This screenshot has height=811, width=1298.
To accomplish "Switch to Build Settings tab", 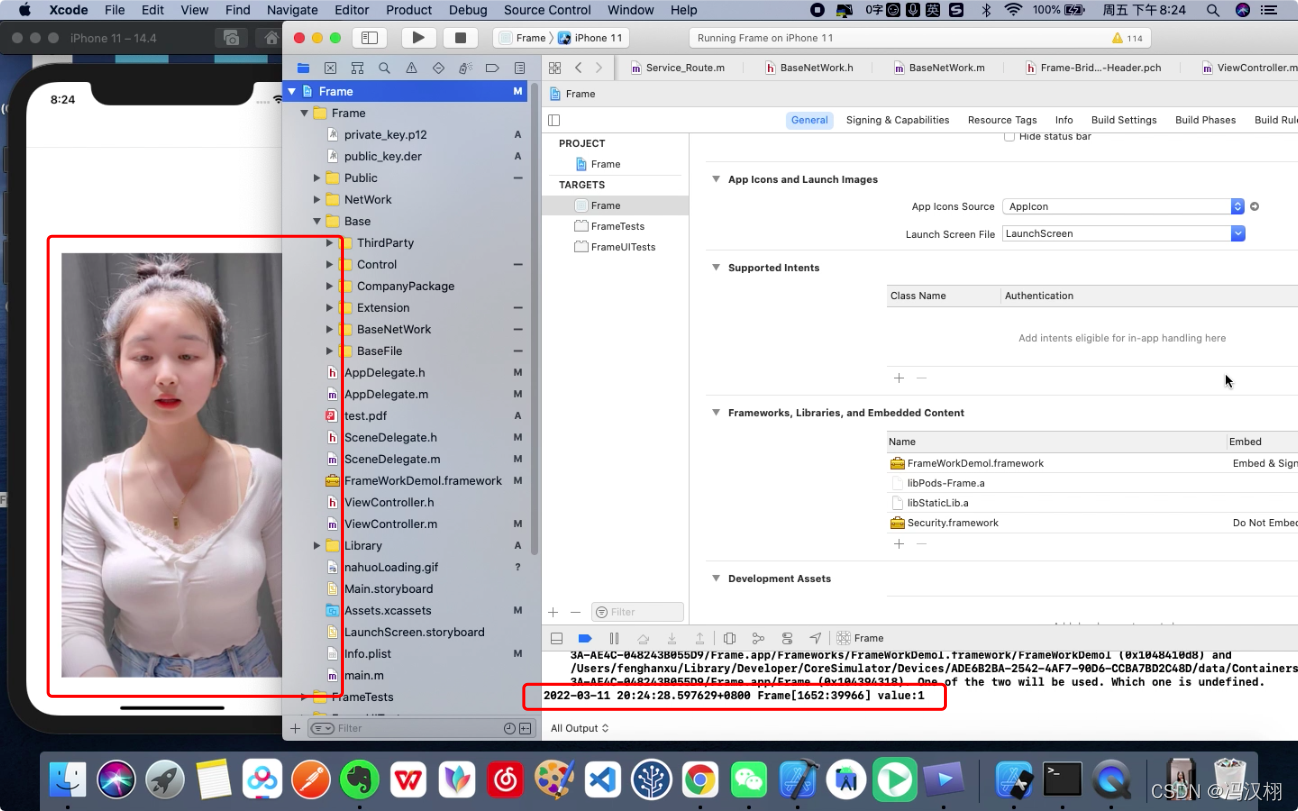I will pos(1124,120).
